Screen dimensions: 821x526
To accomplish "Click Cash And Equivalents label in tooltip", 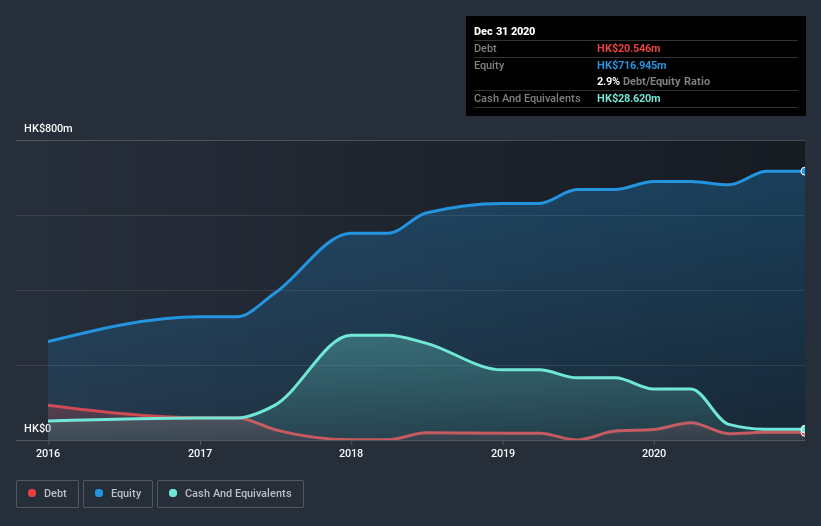I will [527, 98].
